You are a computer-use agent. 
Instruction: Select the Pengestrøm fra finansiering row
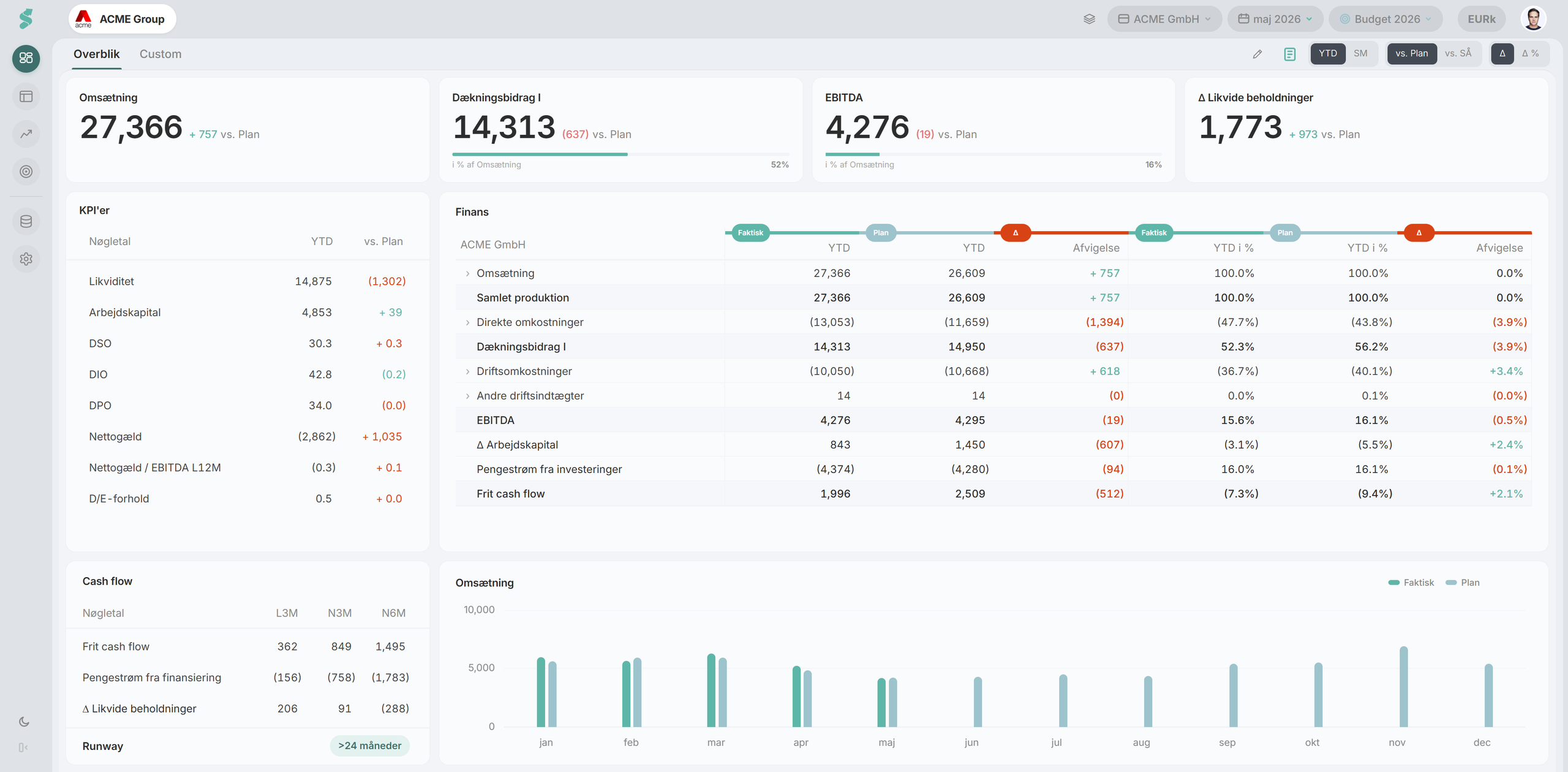[247, 678]
